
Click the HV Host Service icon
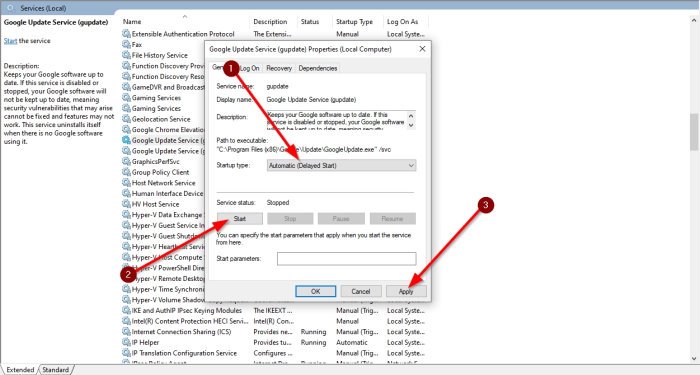click(126, 204)
